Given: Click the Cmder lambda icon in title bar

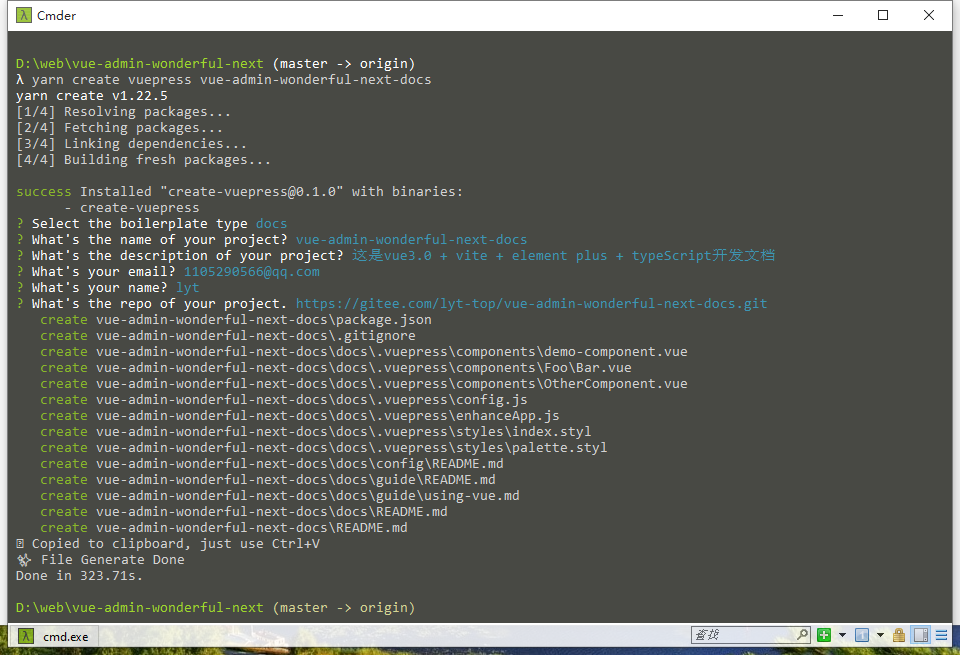Looking at the screenshot, I should (23, 15).
